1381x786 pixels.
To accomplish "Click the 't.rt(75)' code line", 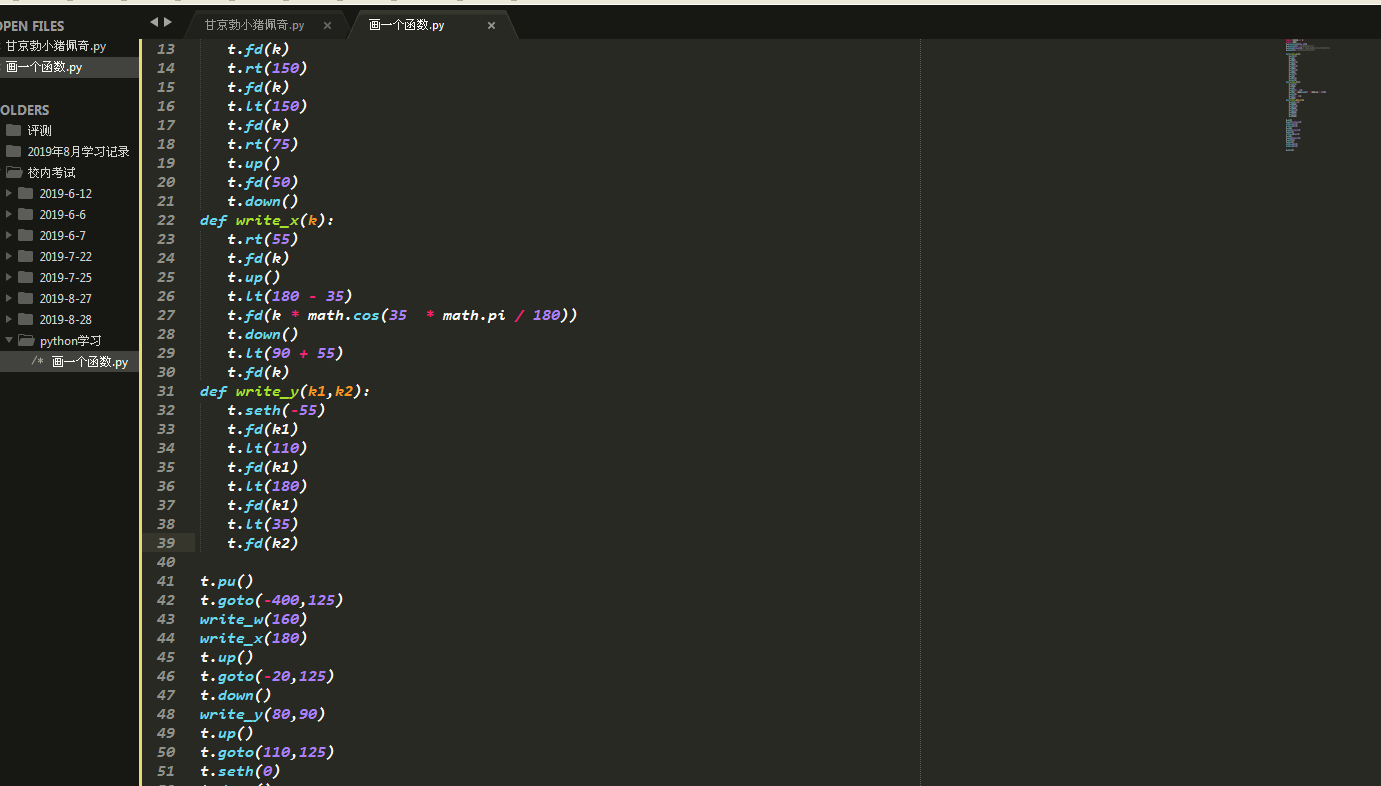I will 263,144.
